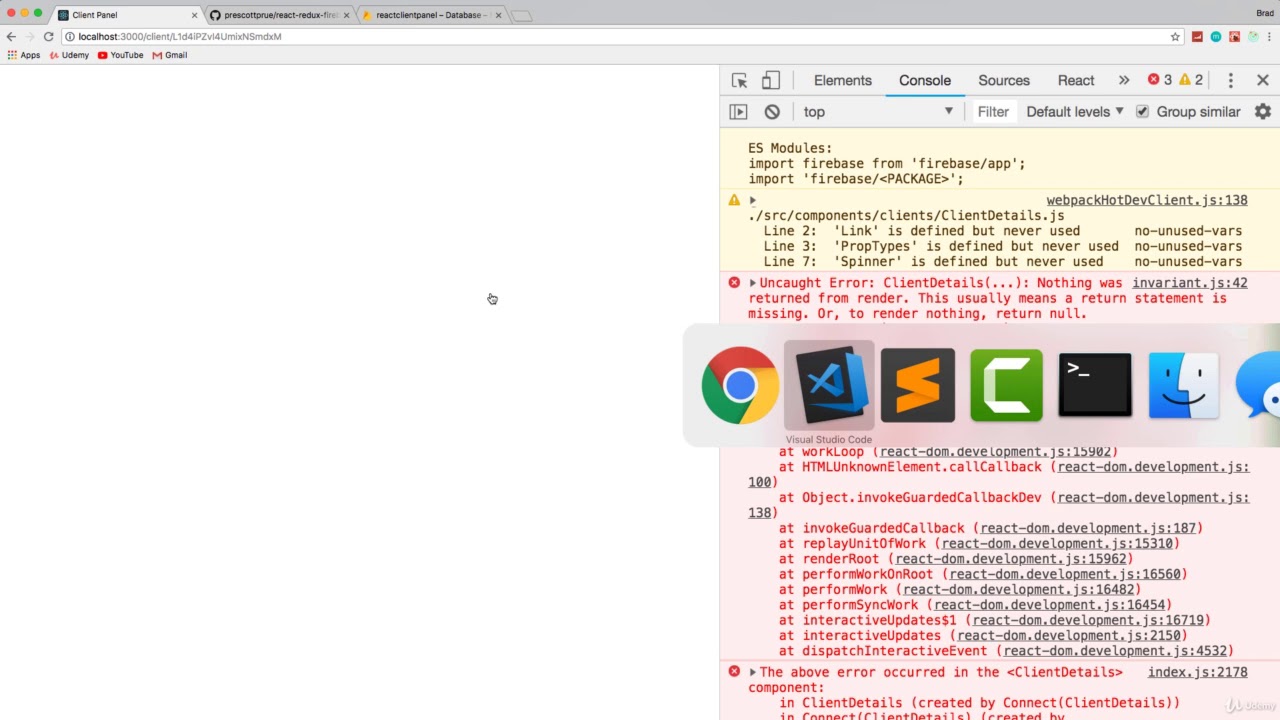1280x720 pixels.
Task: Open the top execution context dropdown
Action: [x=878, y=112]
